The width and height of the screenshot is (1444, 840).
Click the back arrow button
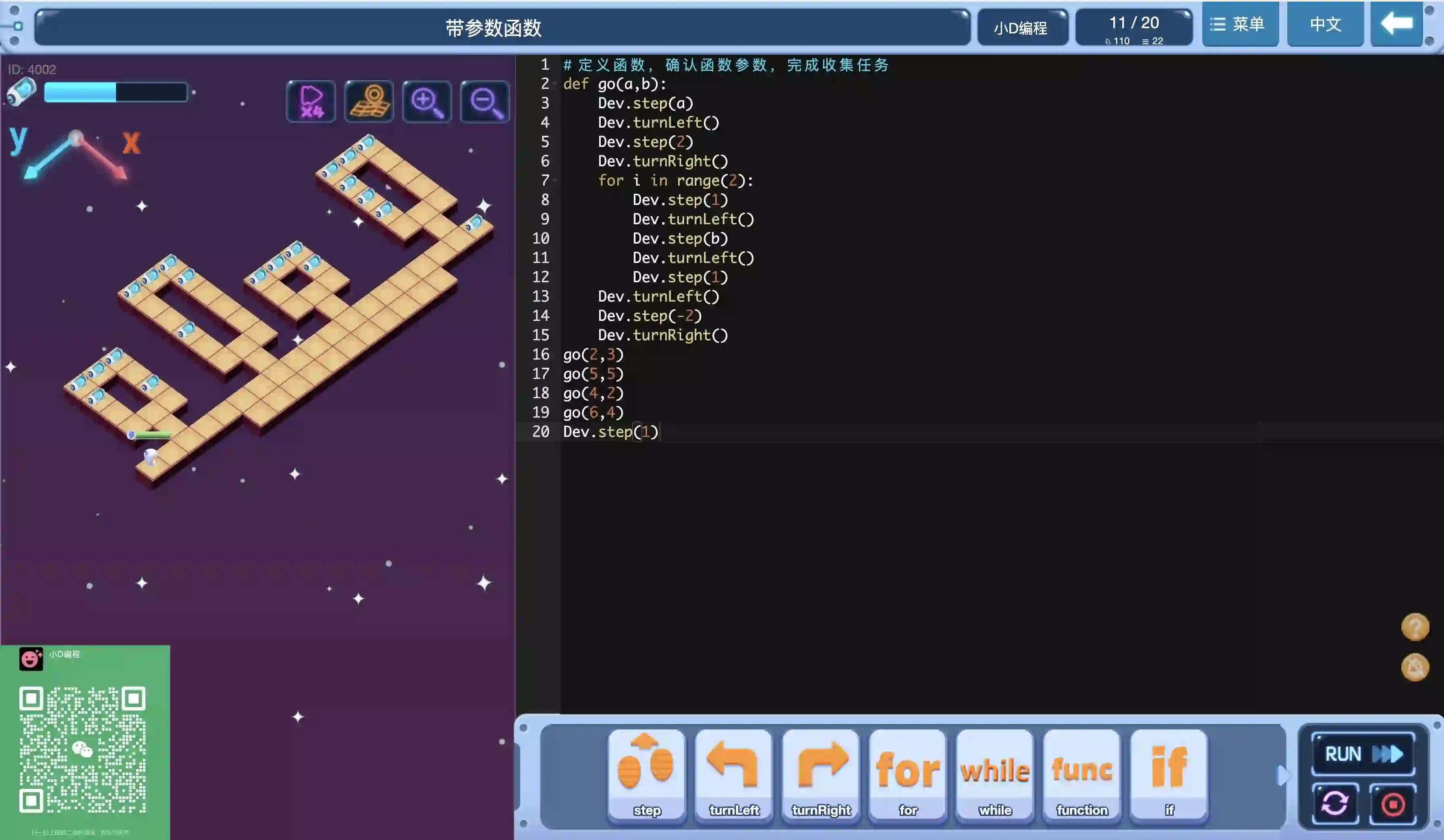1396,24
